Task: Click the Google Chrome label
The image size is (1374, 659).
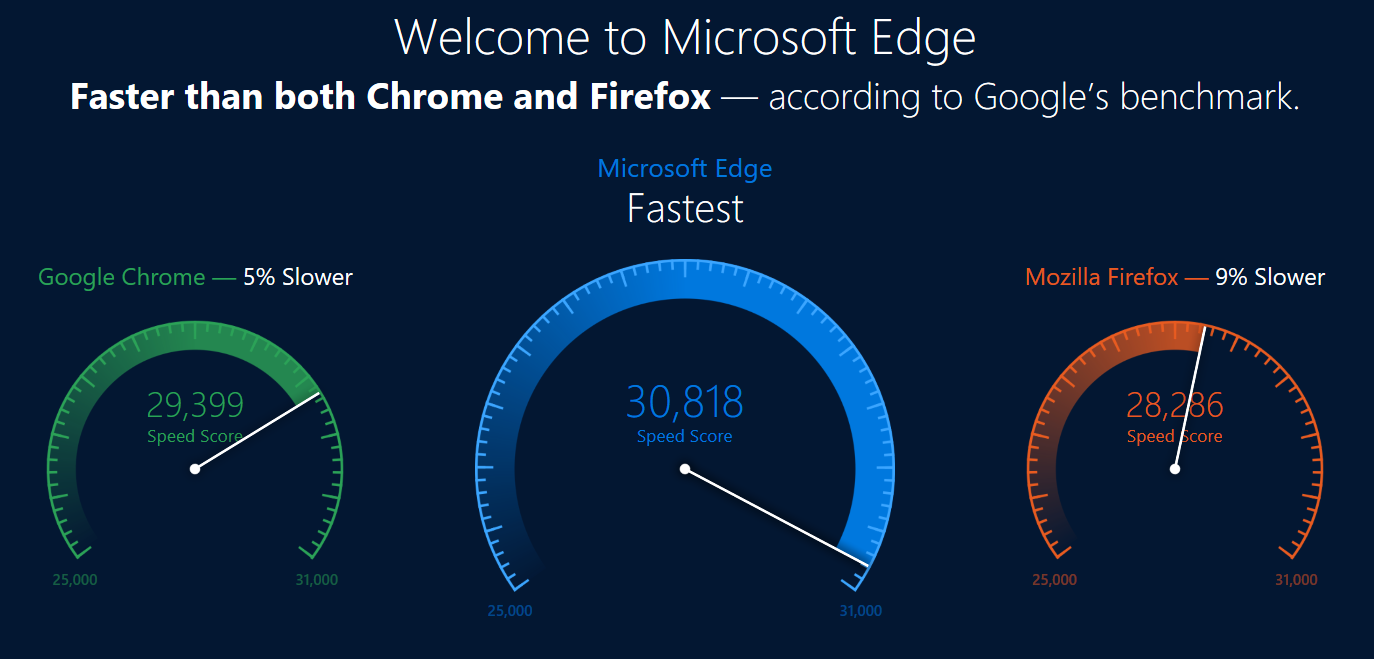Action: [122, 277]
